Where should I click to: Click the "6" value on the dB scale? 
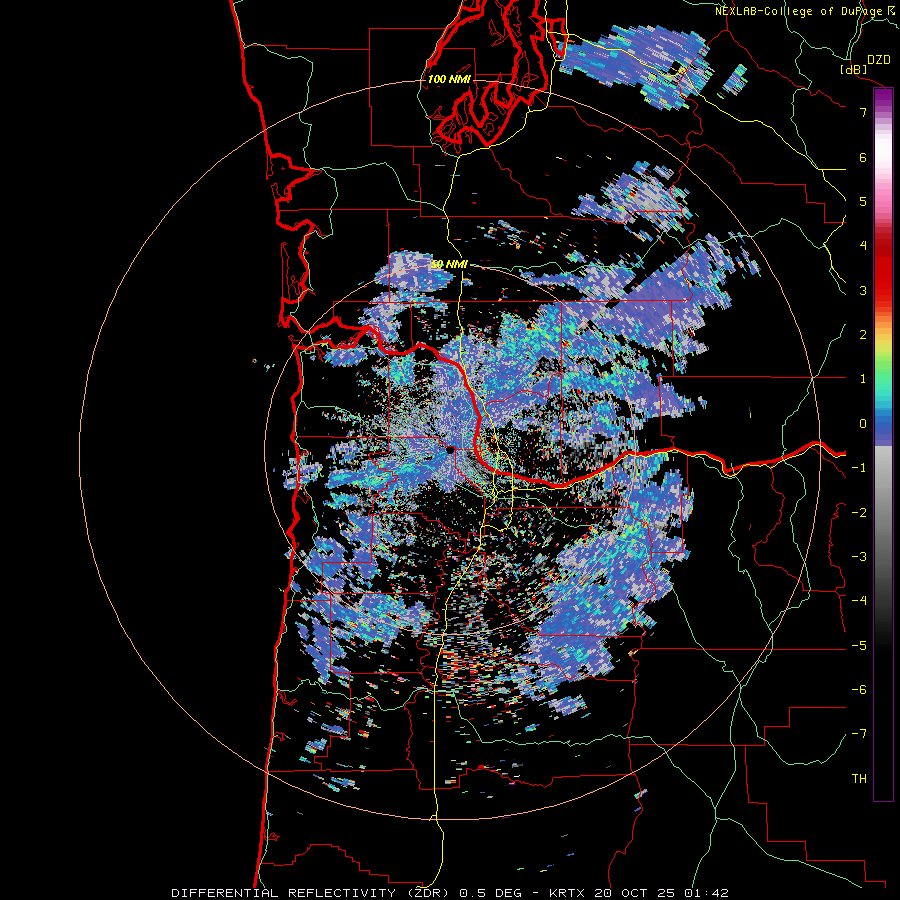point(863,157)
